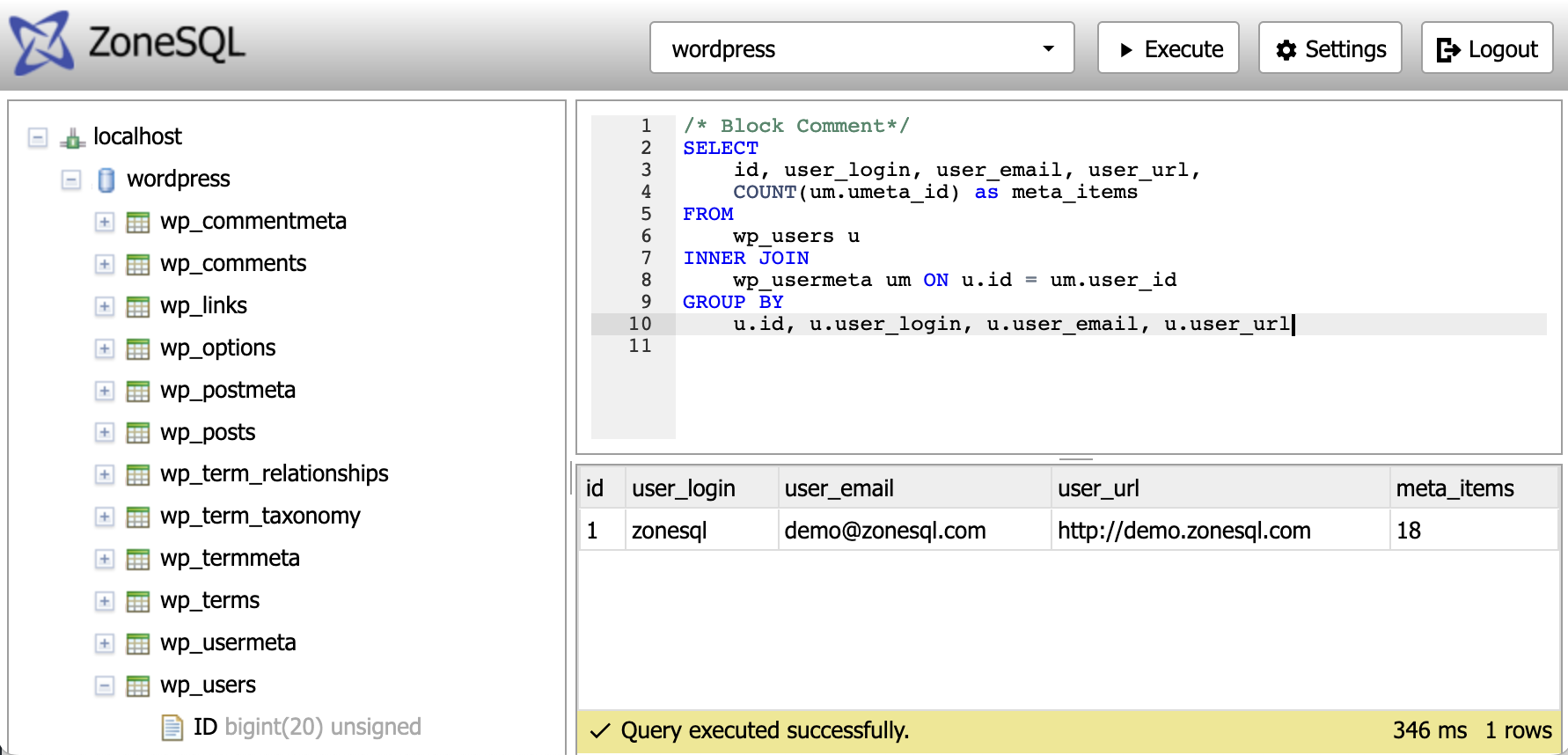Open the Settings button

coord(1330,48)
